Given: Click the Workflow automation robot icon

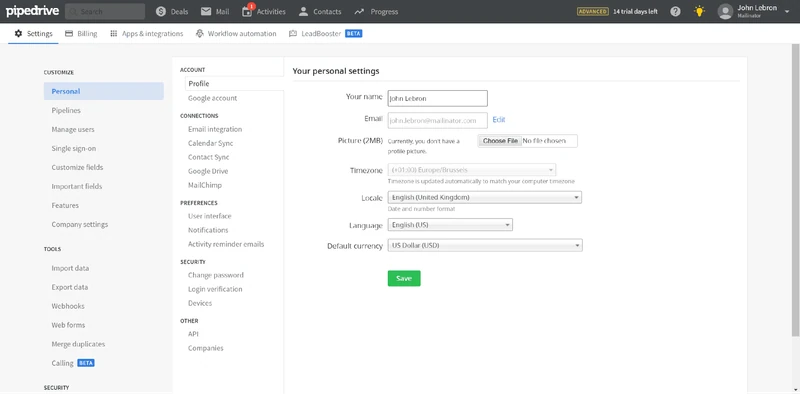Looking at the screenshot, I should (x=199, y=34).
